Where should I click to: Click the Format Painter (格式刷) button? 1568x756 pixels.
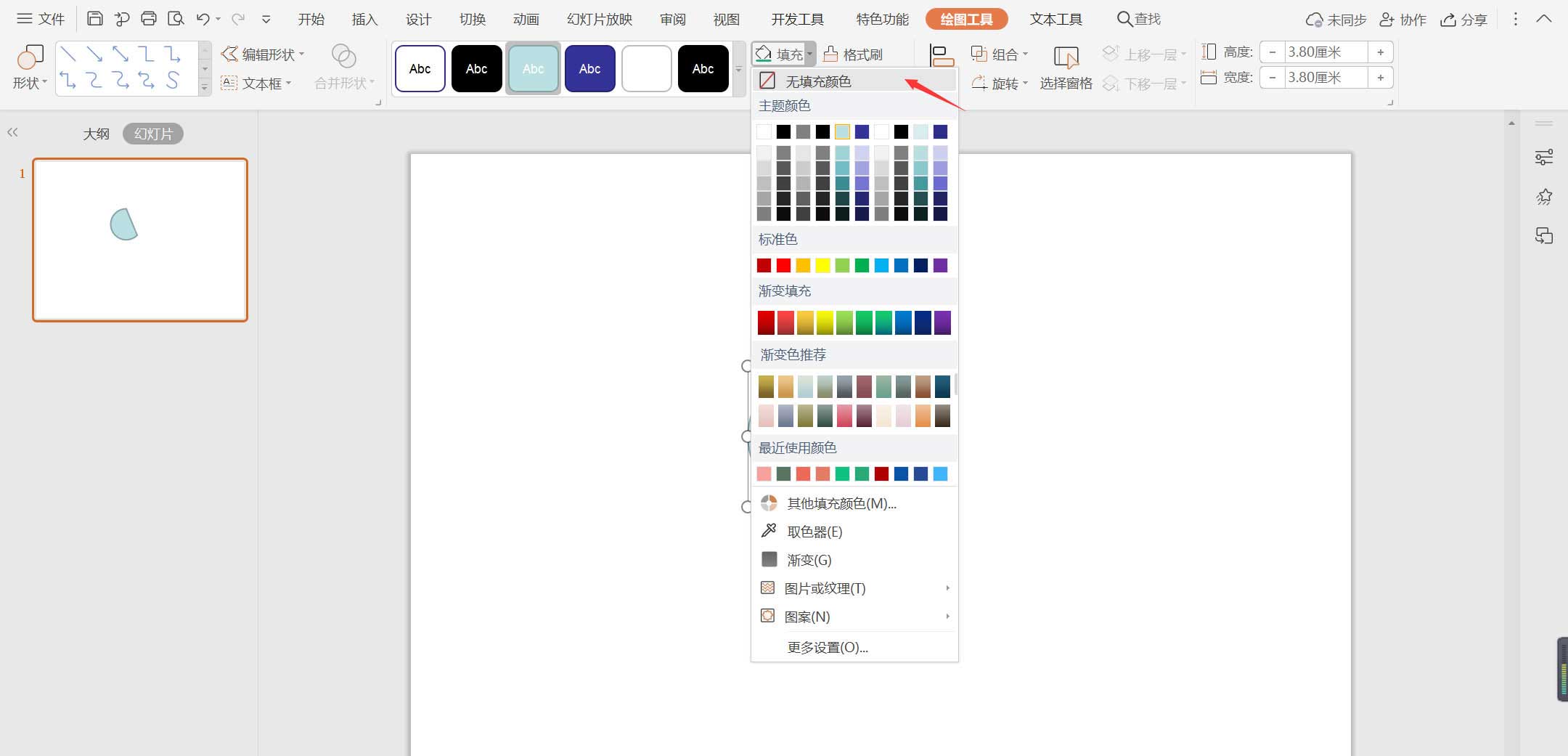(853, 54)
